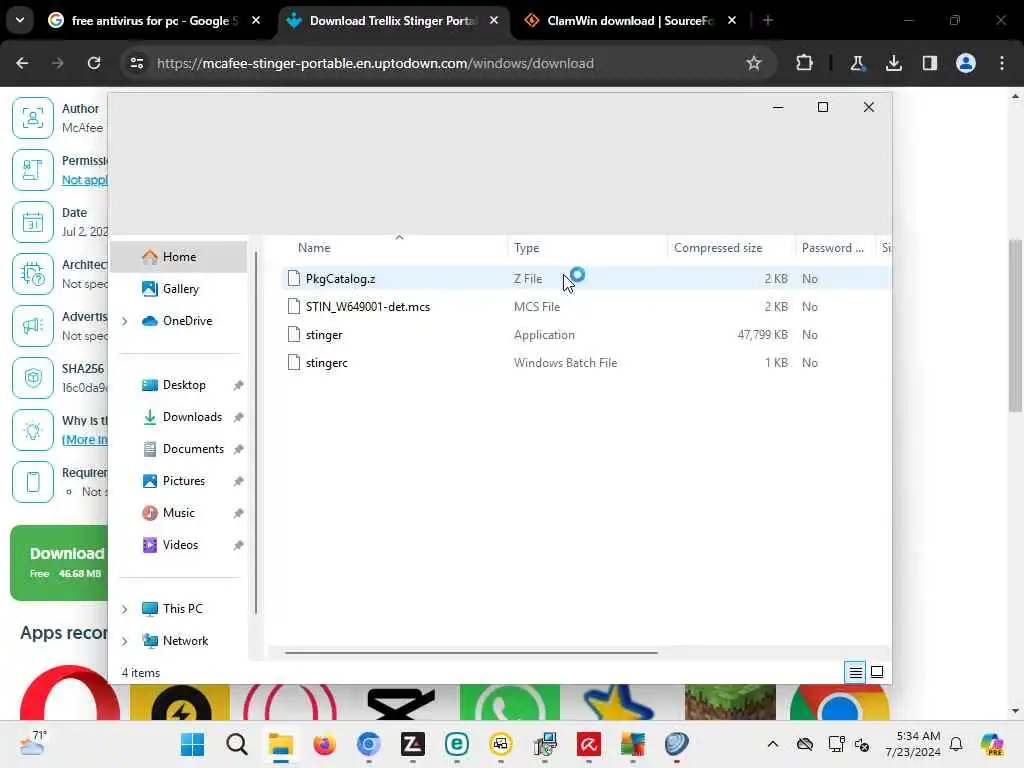Bookmark this page with the star
The width and height of the screenshot is (1024, 768).
coord(754,63)
